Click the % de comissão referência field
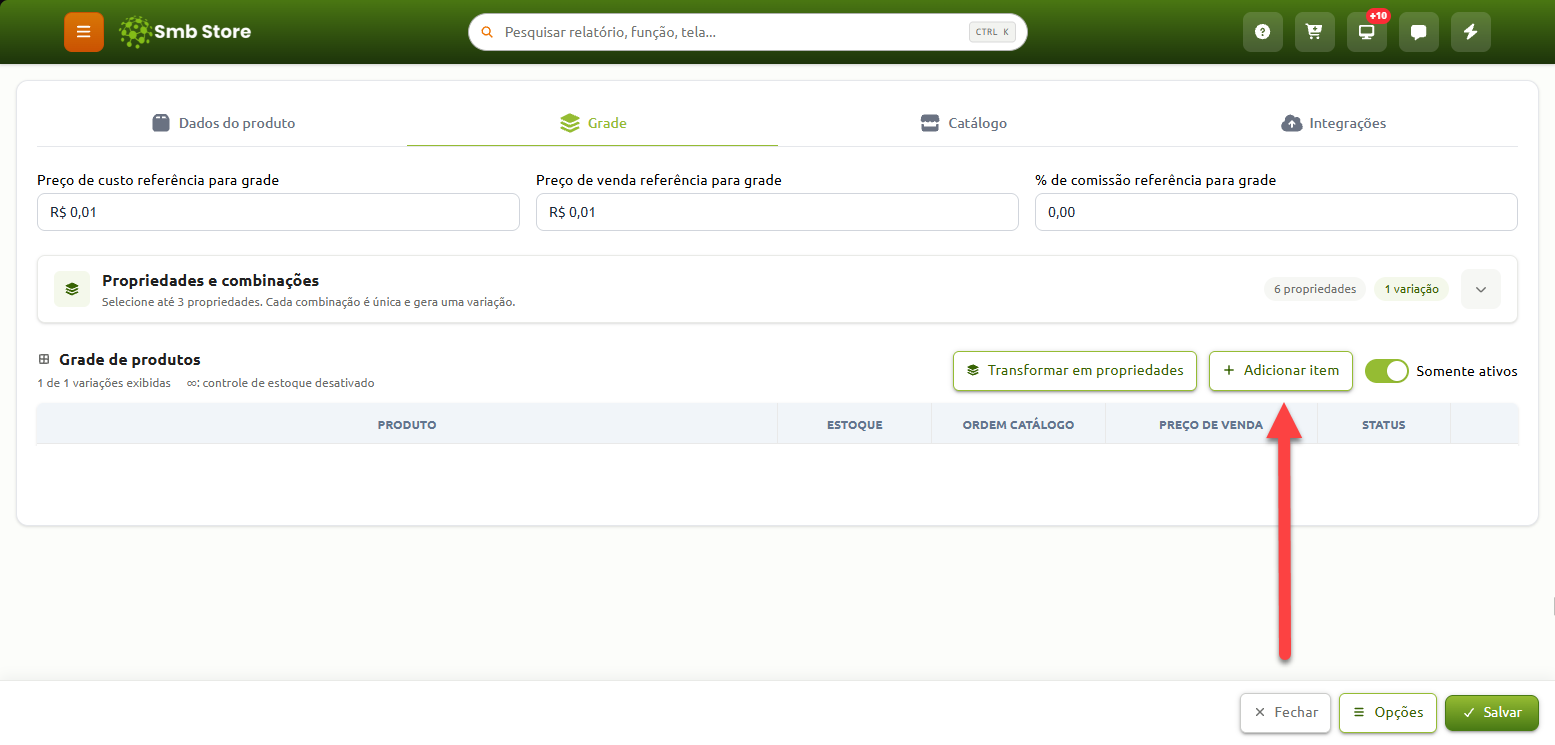This screenshot has height=745, width=1555. click(x=1276, y=212)
